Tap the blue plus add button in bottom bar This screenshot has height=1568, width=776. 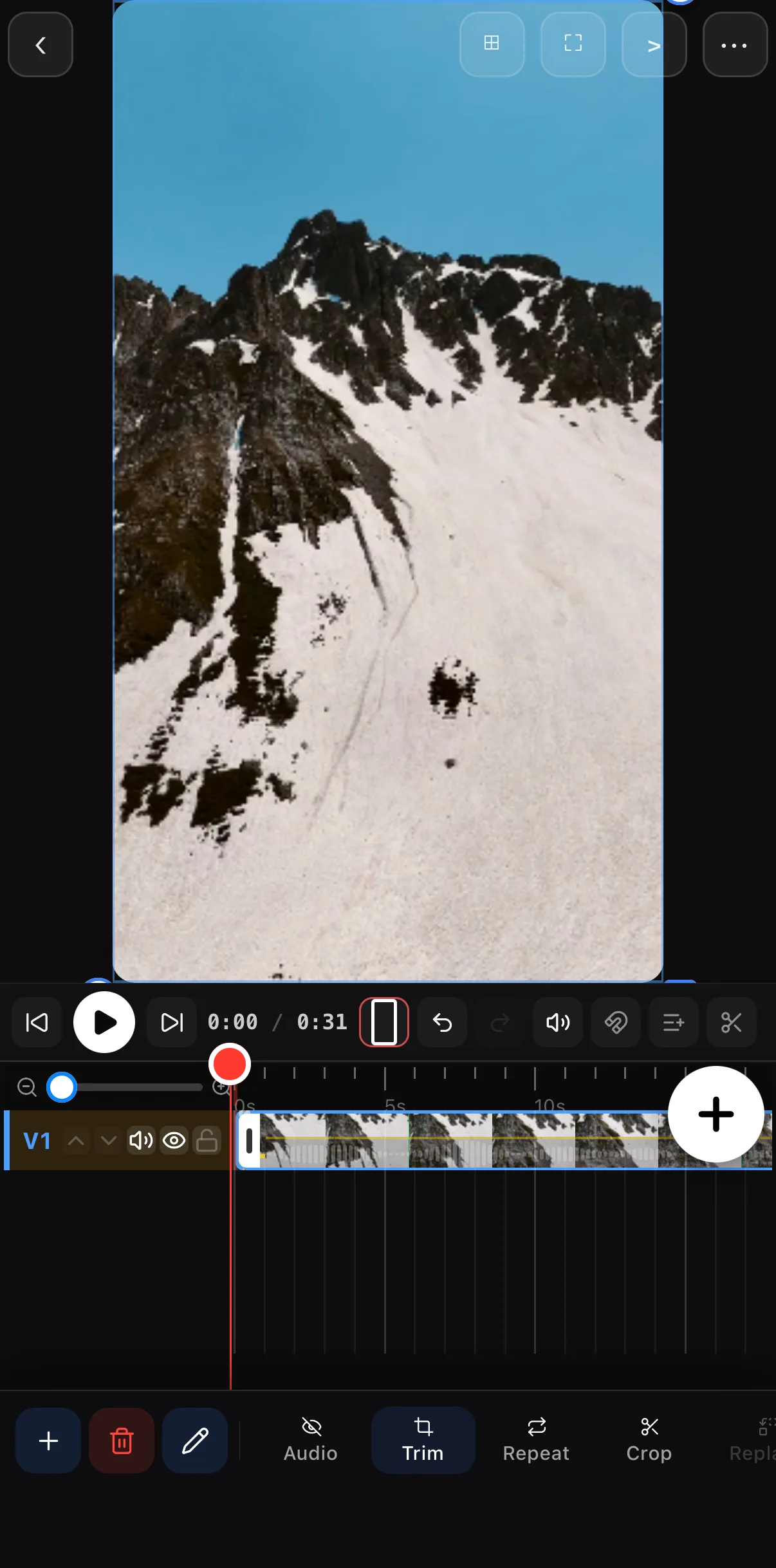[48, 1441]
